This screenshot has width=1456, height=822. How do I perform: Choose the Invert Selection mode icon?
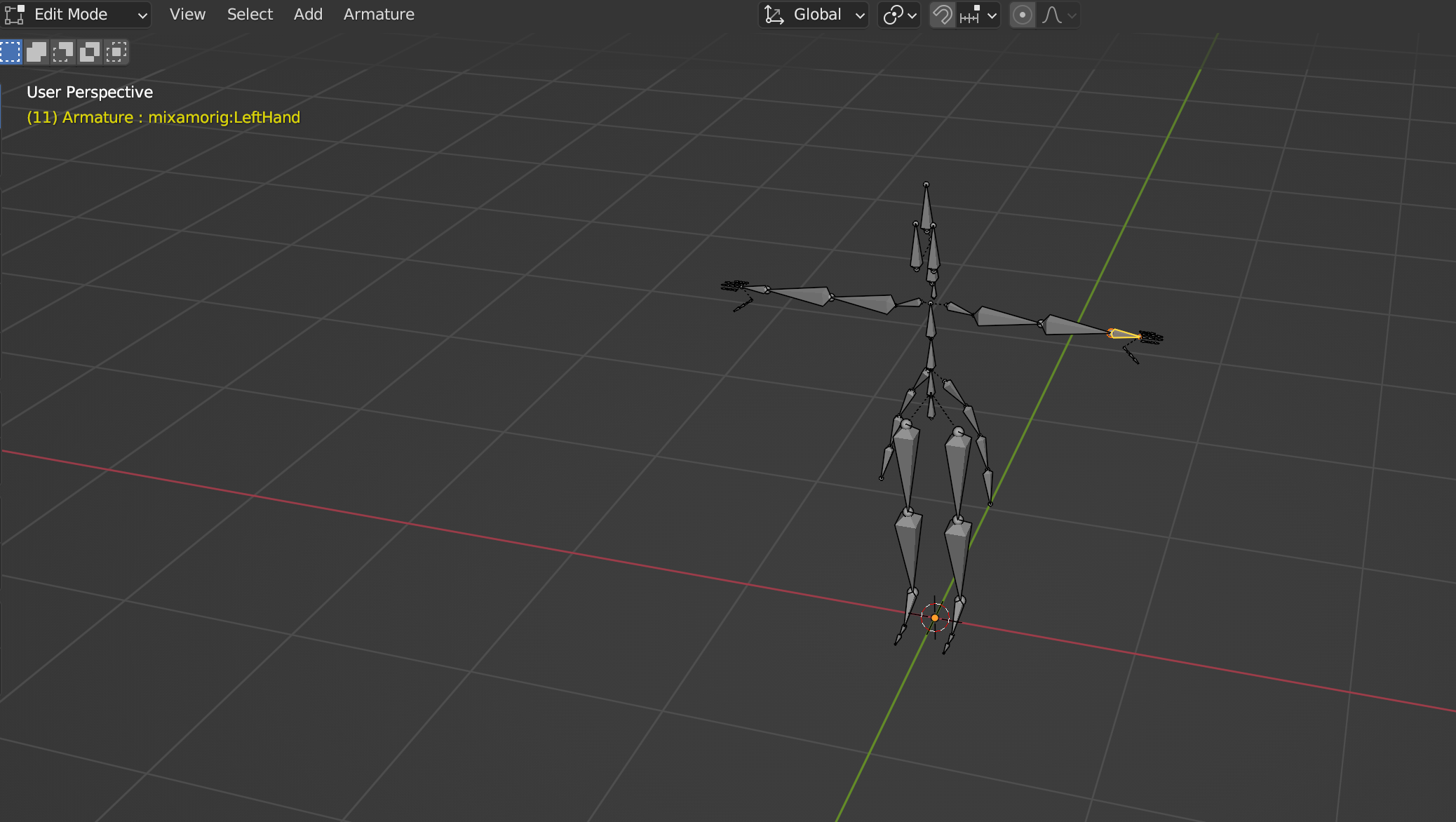pos(90,52)
